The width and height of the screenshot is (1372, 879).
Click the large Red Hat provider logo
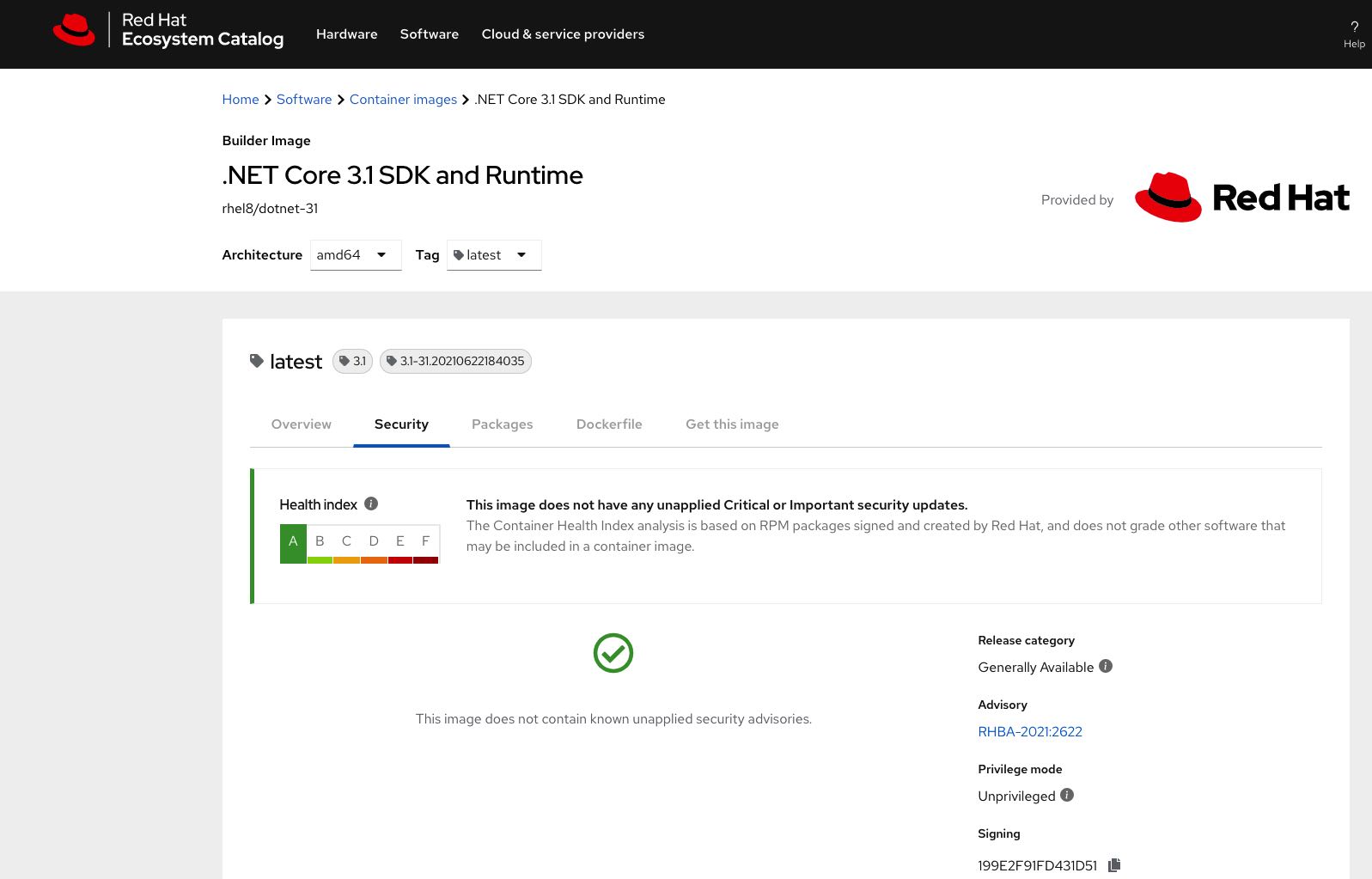pos(1241,198)
